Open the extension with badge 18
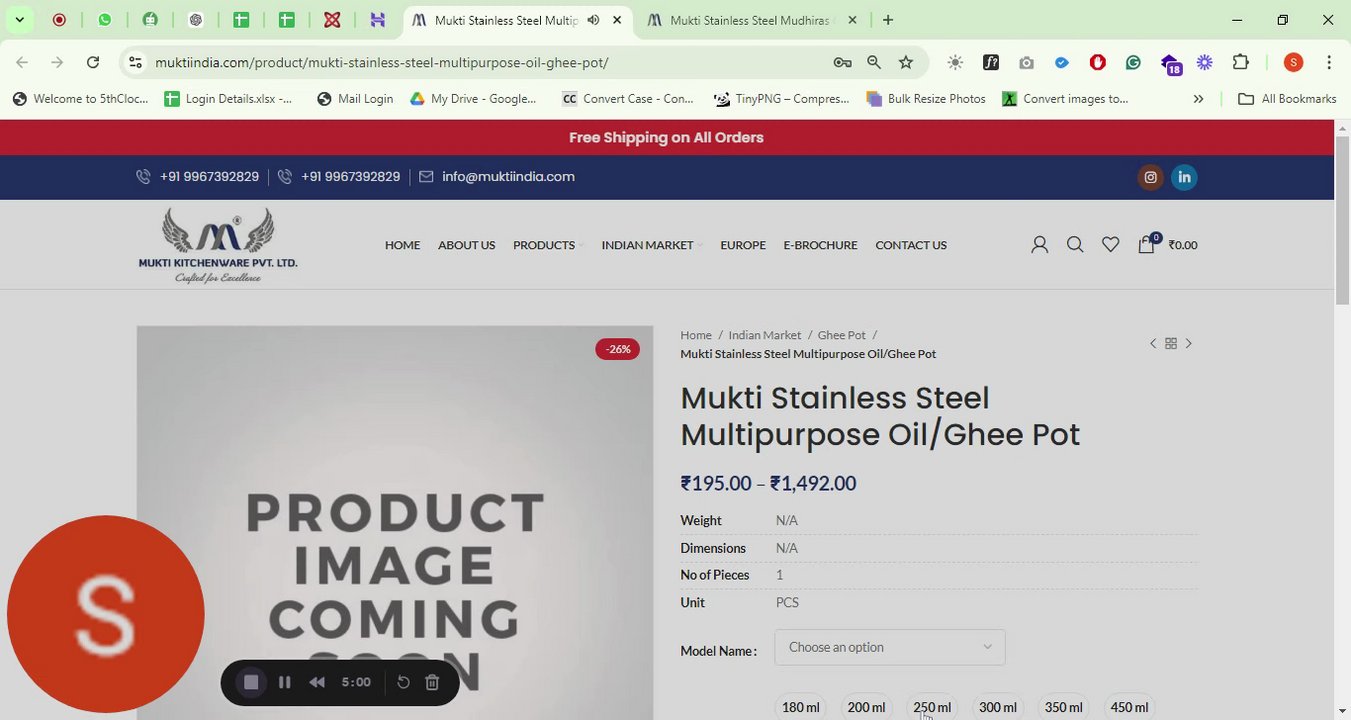 tap(1170, 64)
